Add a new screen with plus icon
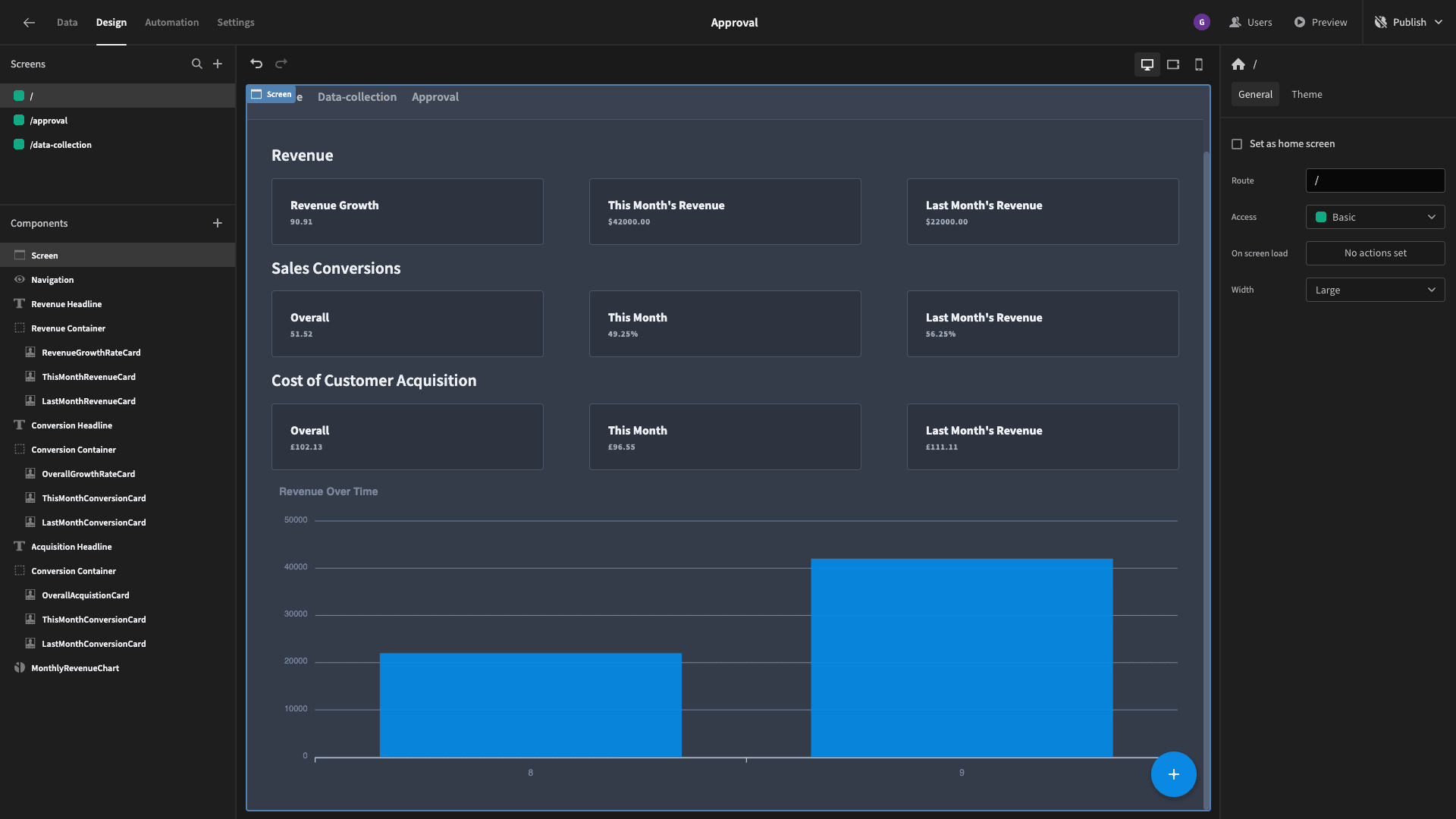1456x819 pixels. [x=218, y=64]
